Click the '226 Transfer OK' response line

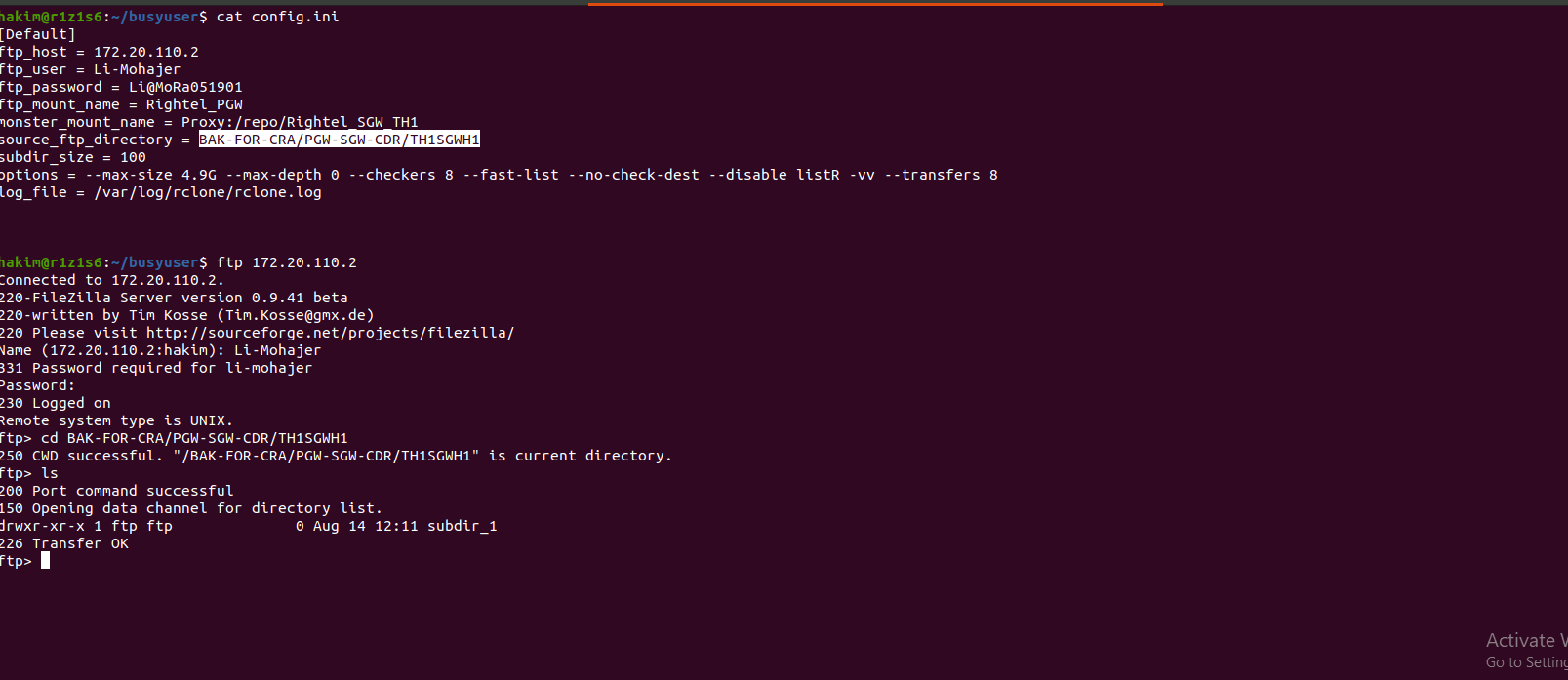pos(64,543)
